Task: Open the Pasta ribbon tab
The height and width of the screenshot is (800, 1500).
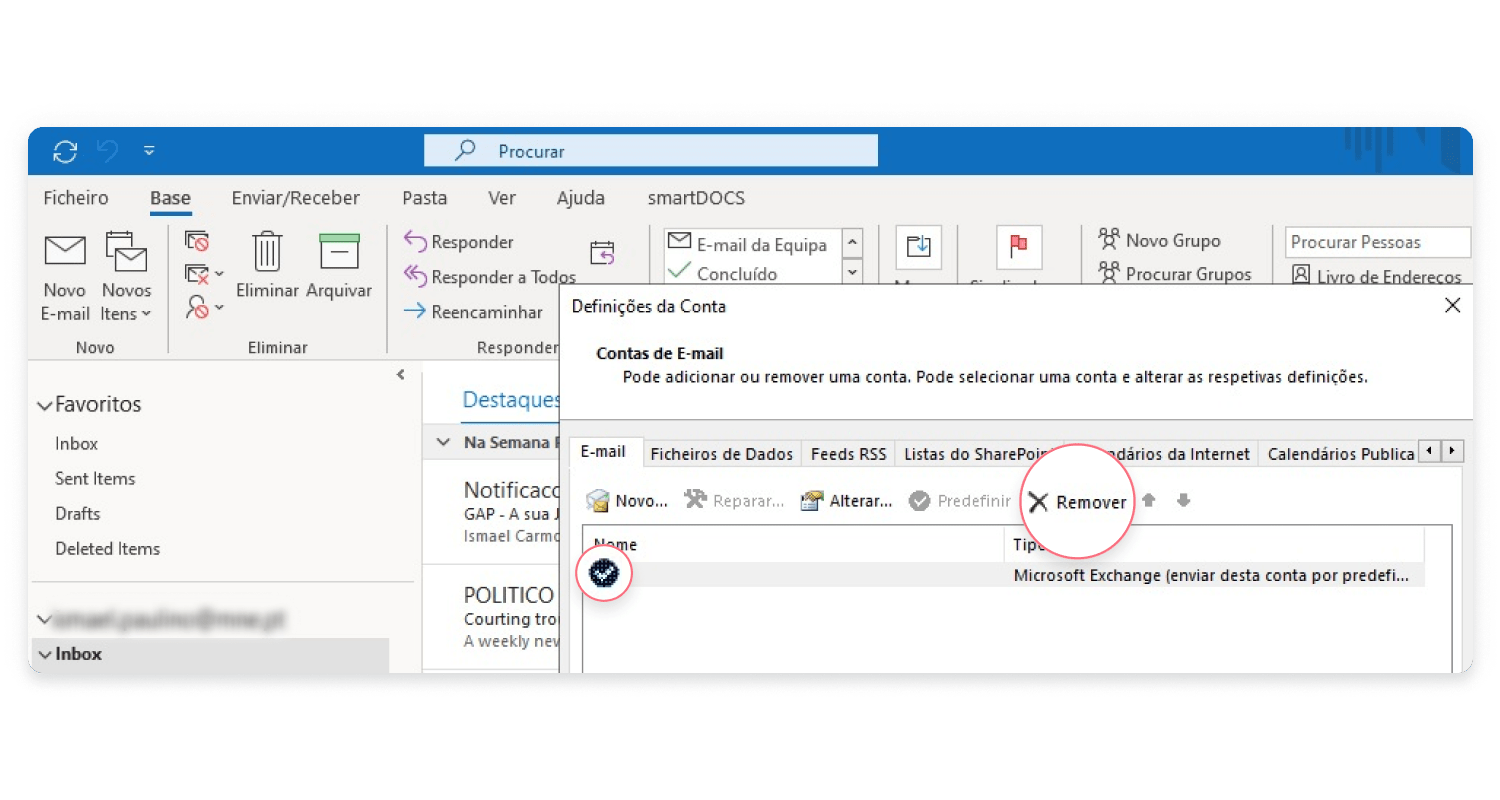Action: tap(424, 198)
